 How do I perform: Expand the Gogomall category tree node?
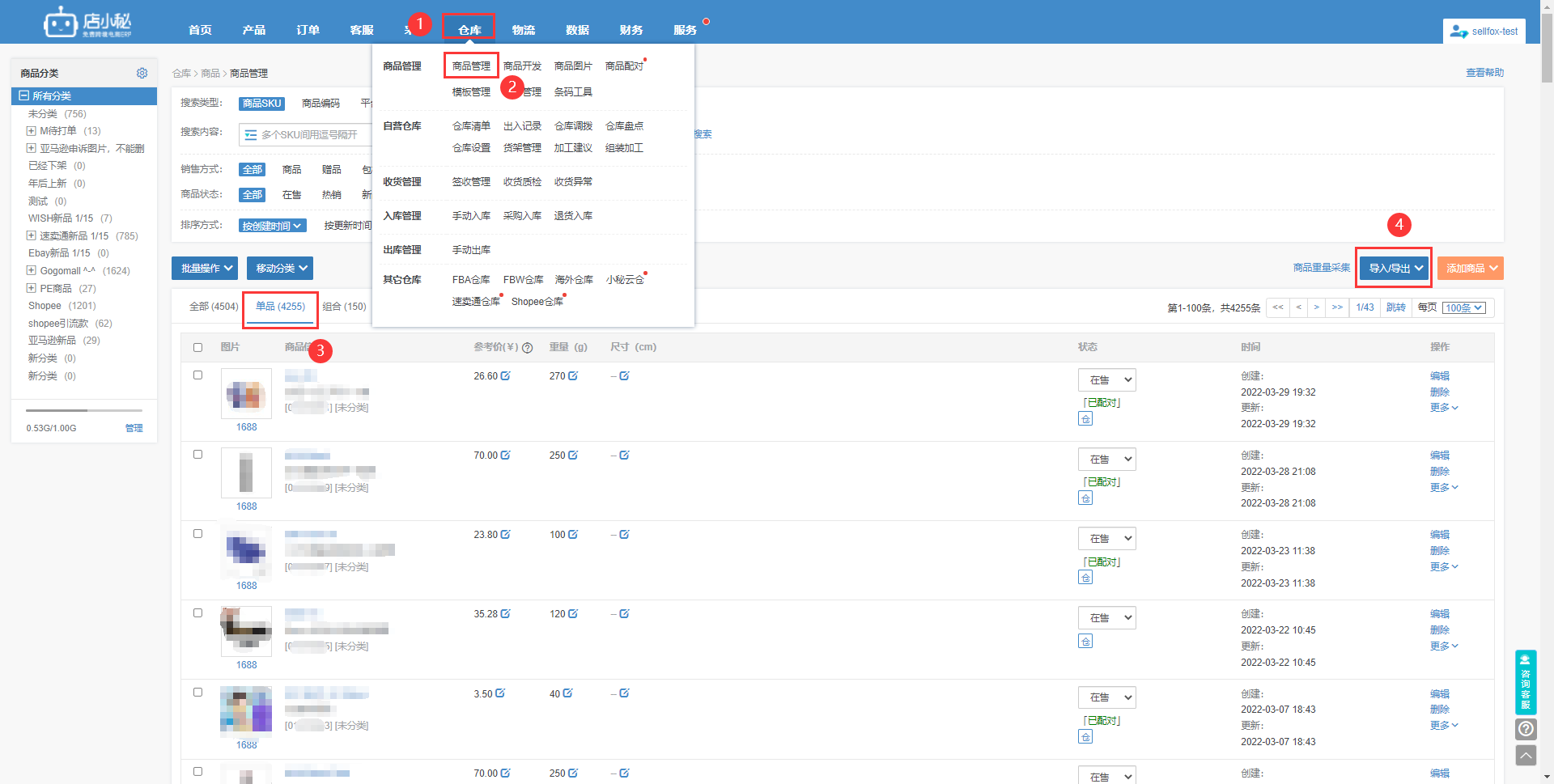tap(31, 270)
